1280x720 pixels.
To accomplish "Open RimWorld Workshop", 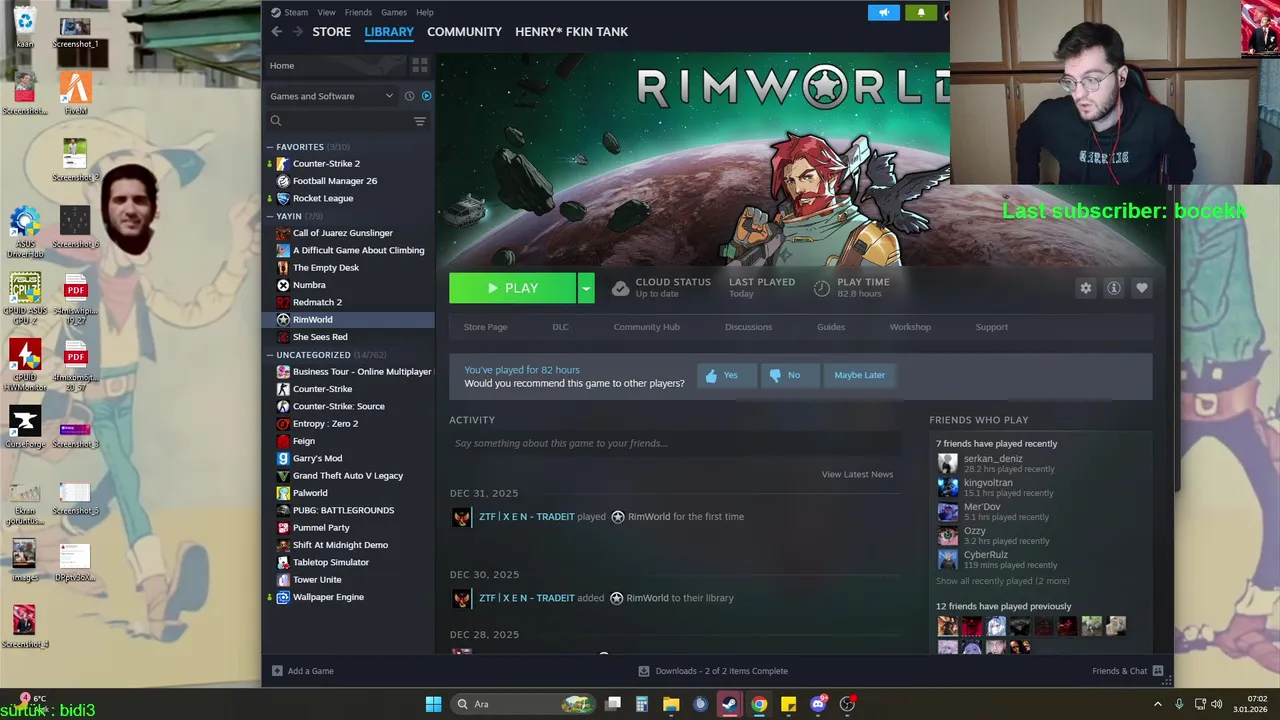I will coord(910,327).
